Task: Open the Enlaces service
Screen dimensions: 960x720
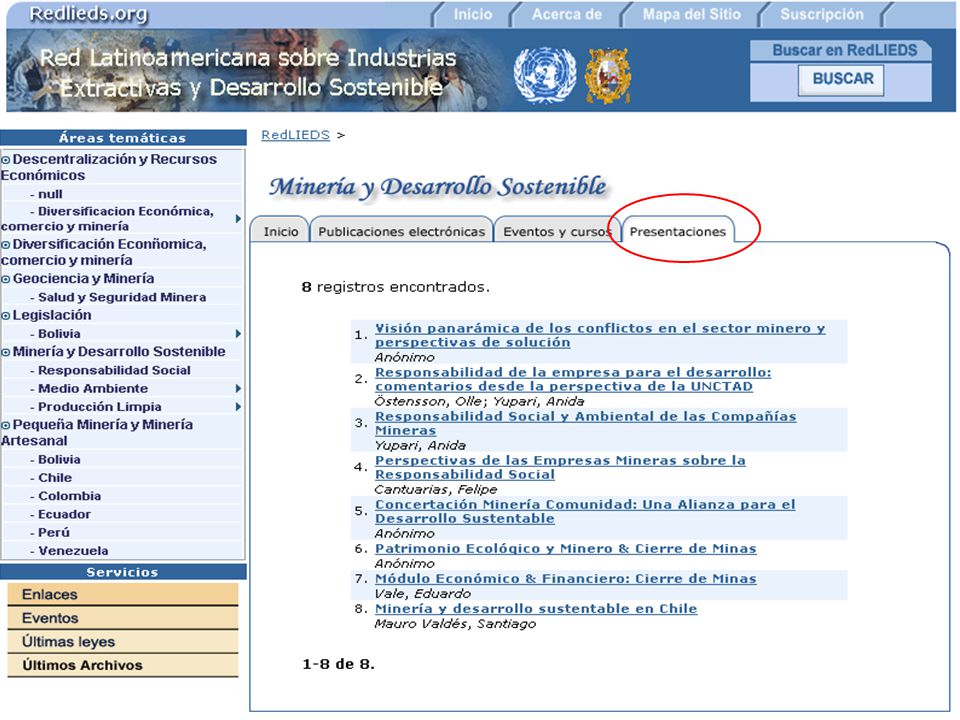Action: [x=122, y=594]
